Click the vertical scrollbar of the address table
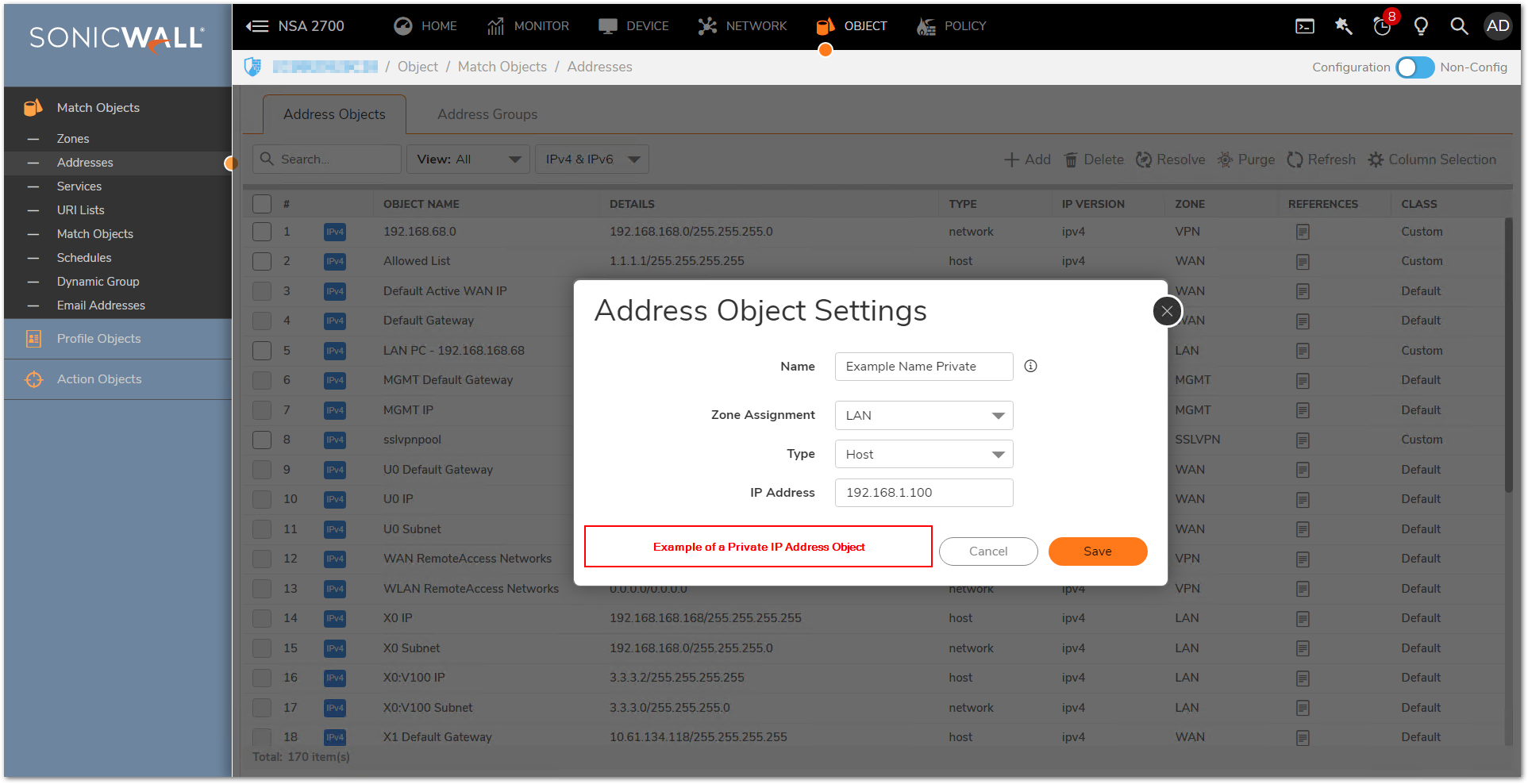Screen dimensions: 1528x784 [1508, 357]
